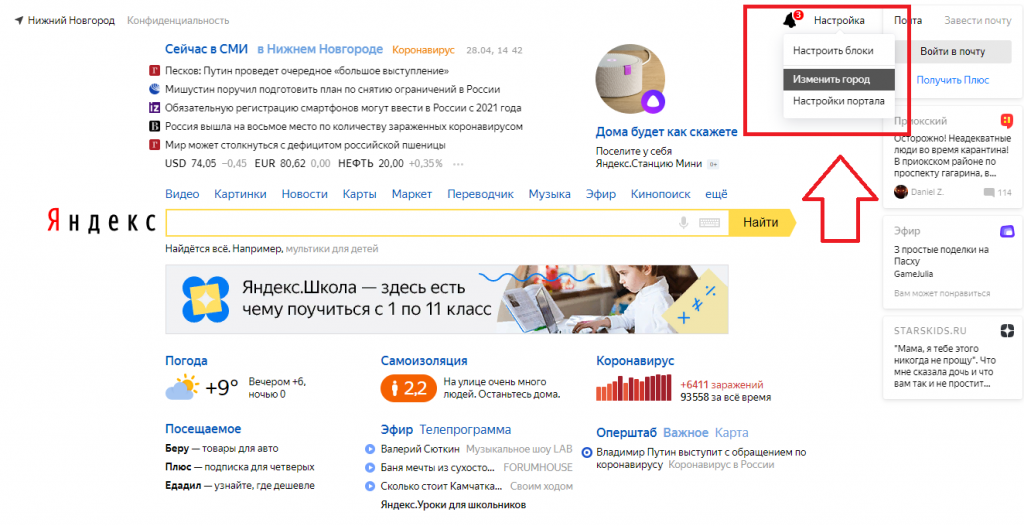Click the coronavirus red bar chart
Viewport: 1024px width, 526px height.
[x=634, y=387]
